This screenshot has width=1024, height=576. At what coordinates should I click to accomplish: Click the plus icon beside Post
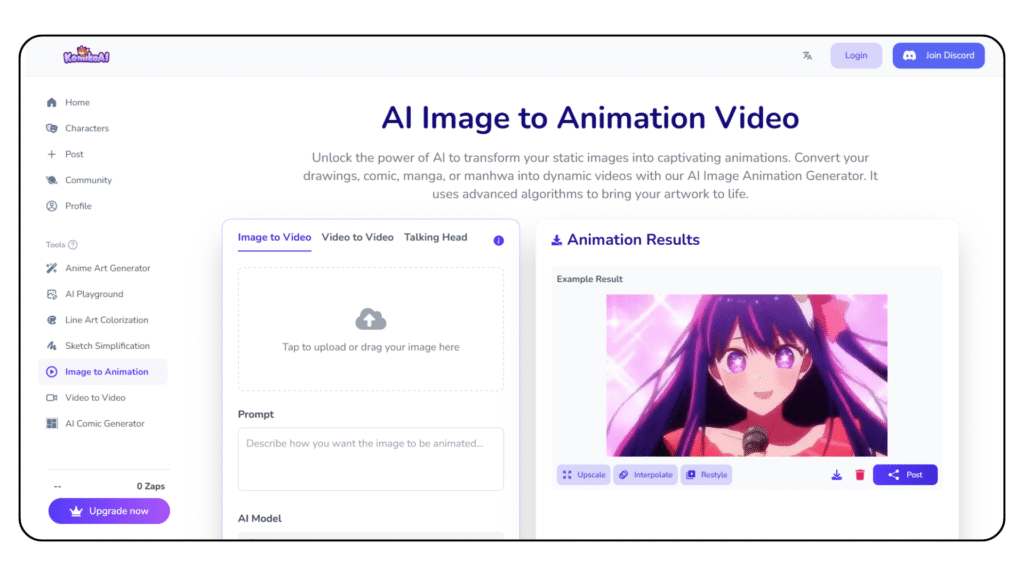click(x=52, y=154)
